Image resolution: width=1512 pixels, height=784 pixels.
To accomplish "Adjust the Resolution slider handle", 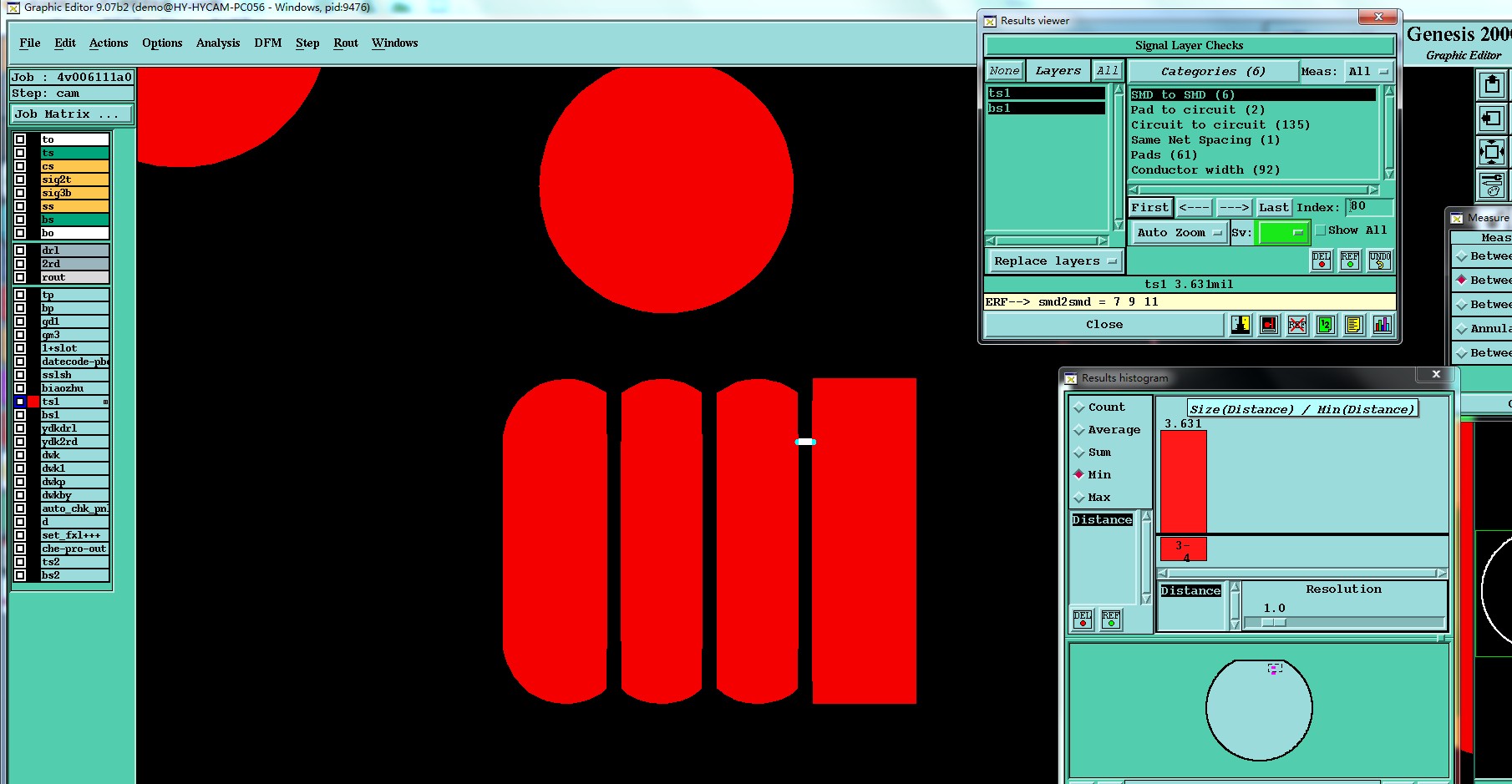I will tap(1273, 623).
